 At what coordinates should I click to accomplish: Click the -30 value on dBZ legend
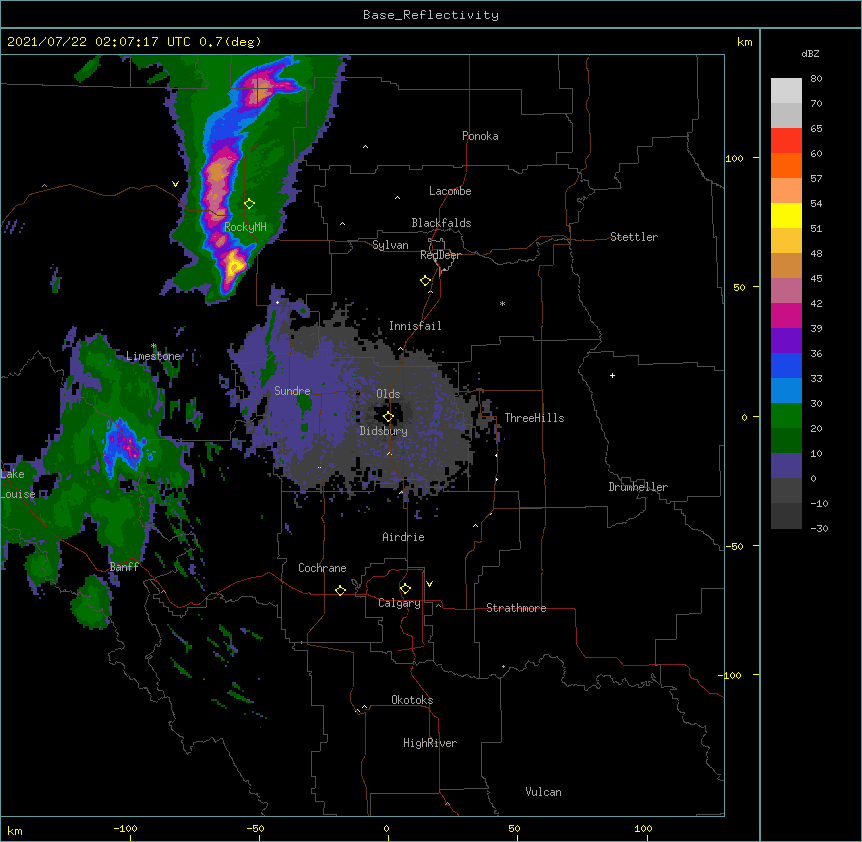pyautogui.click(x=819, y=528)
